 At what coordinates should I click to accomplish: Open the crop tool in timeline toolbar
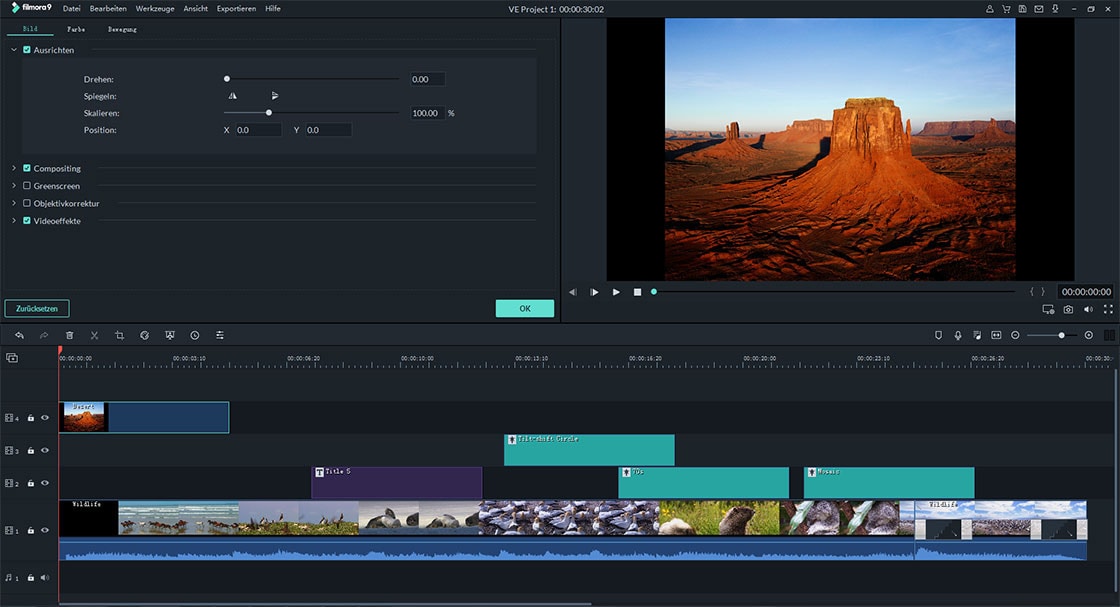click(119, 335)
